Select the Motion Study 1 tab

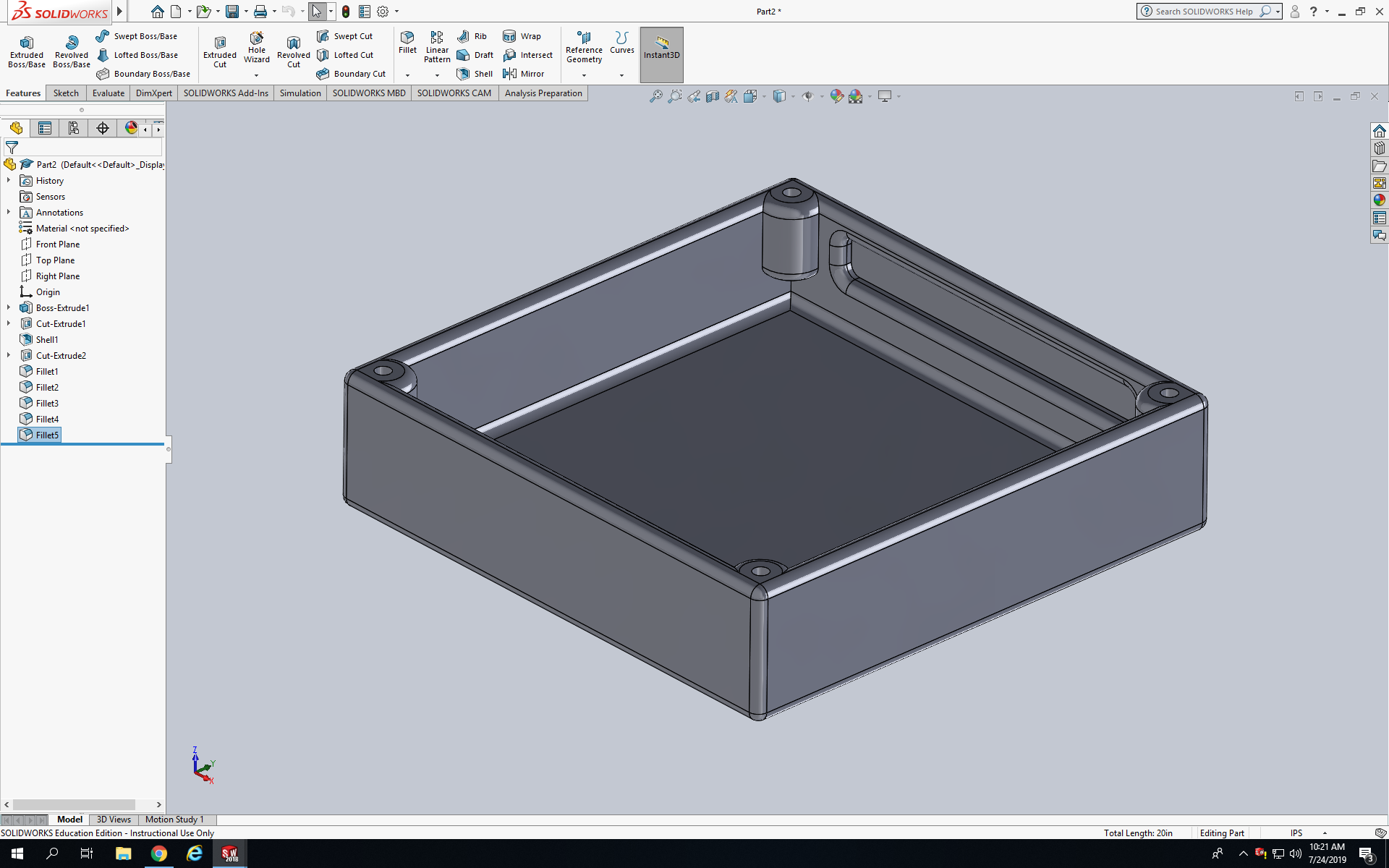tap(174, 820)
